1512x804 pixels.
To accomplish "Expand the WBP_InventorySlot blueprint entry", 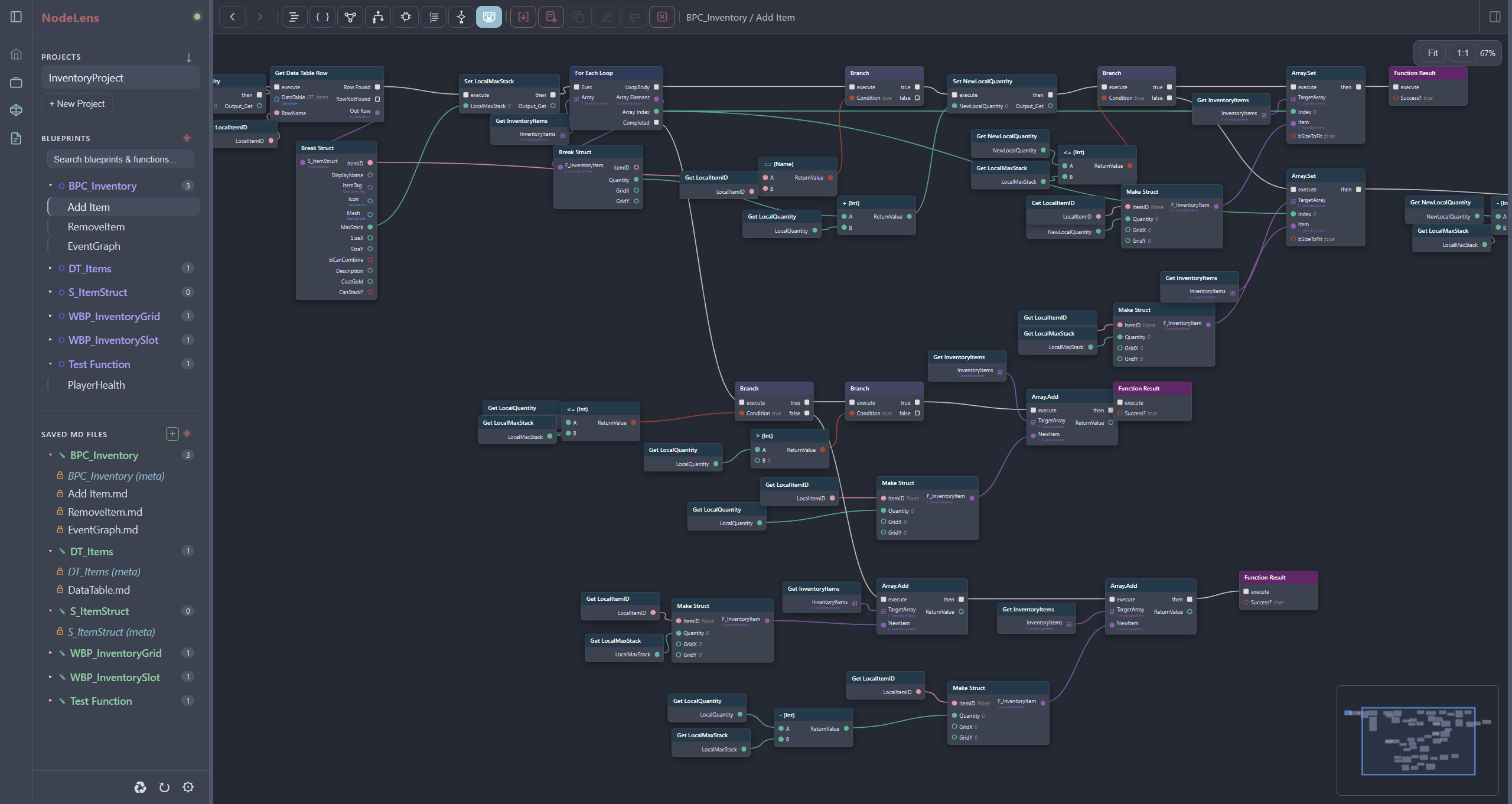I will point(51,340).
